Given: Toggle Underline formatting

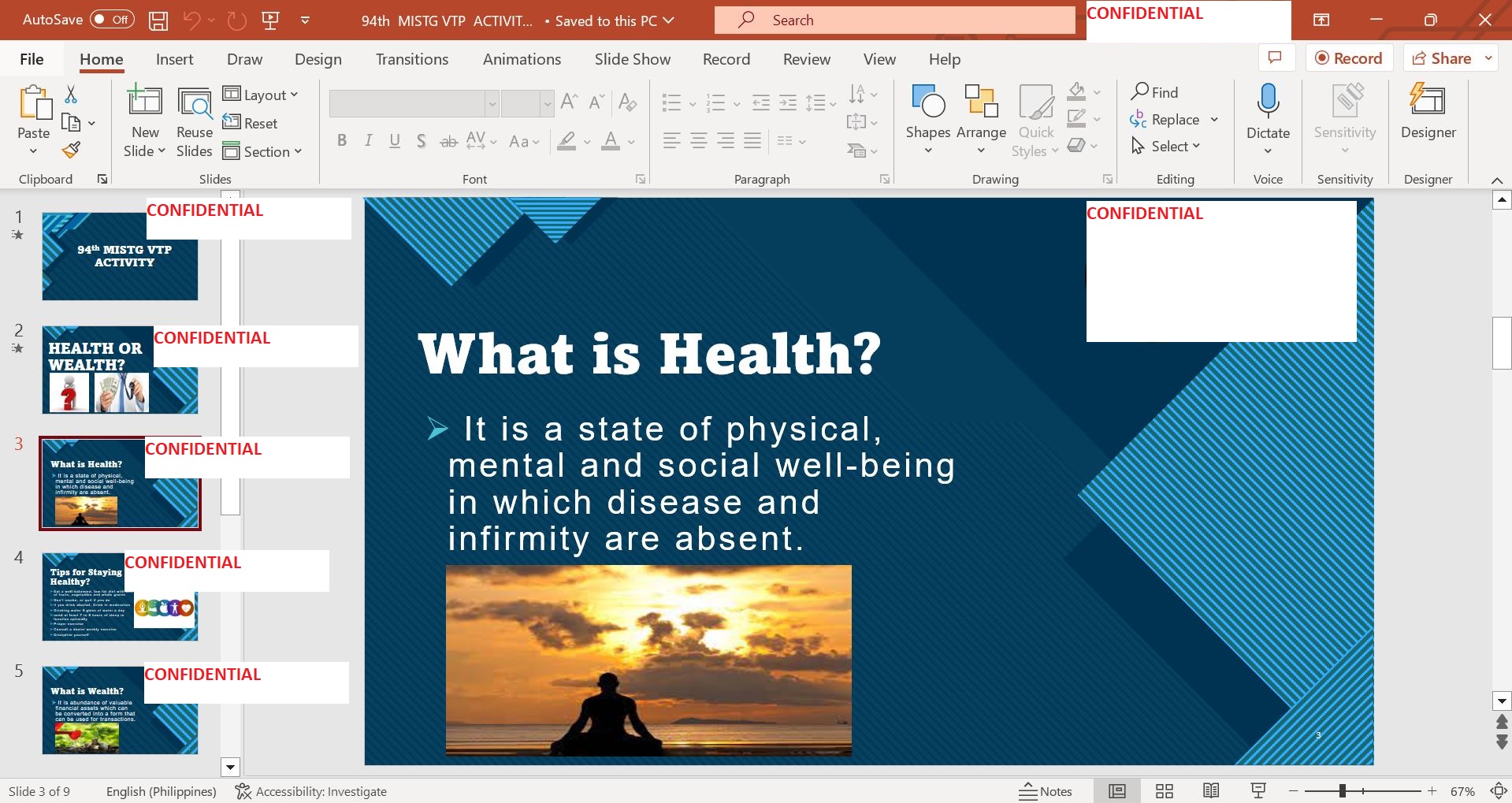Looking at the screenshot, I should coord(395,141).
